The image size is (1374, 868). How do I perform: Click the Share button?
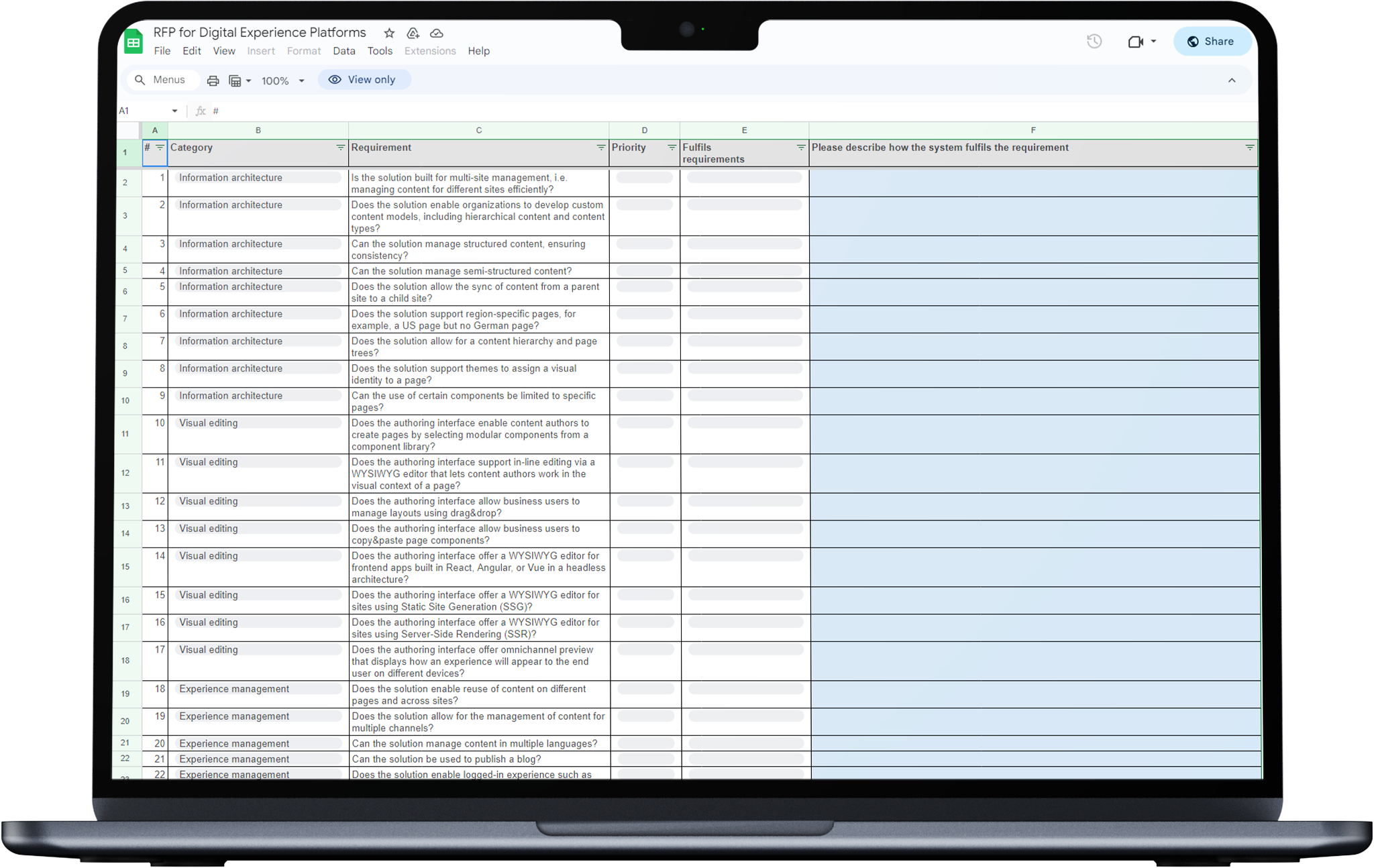[1211, 41]
